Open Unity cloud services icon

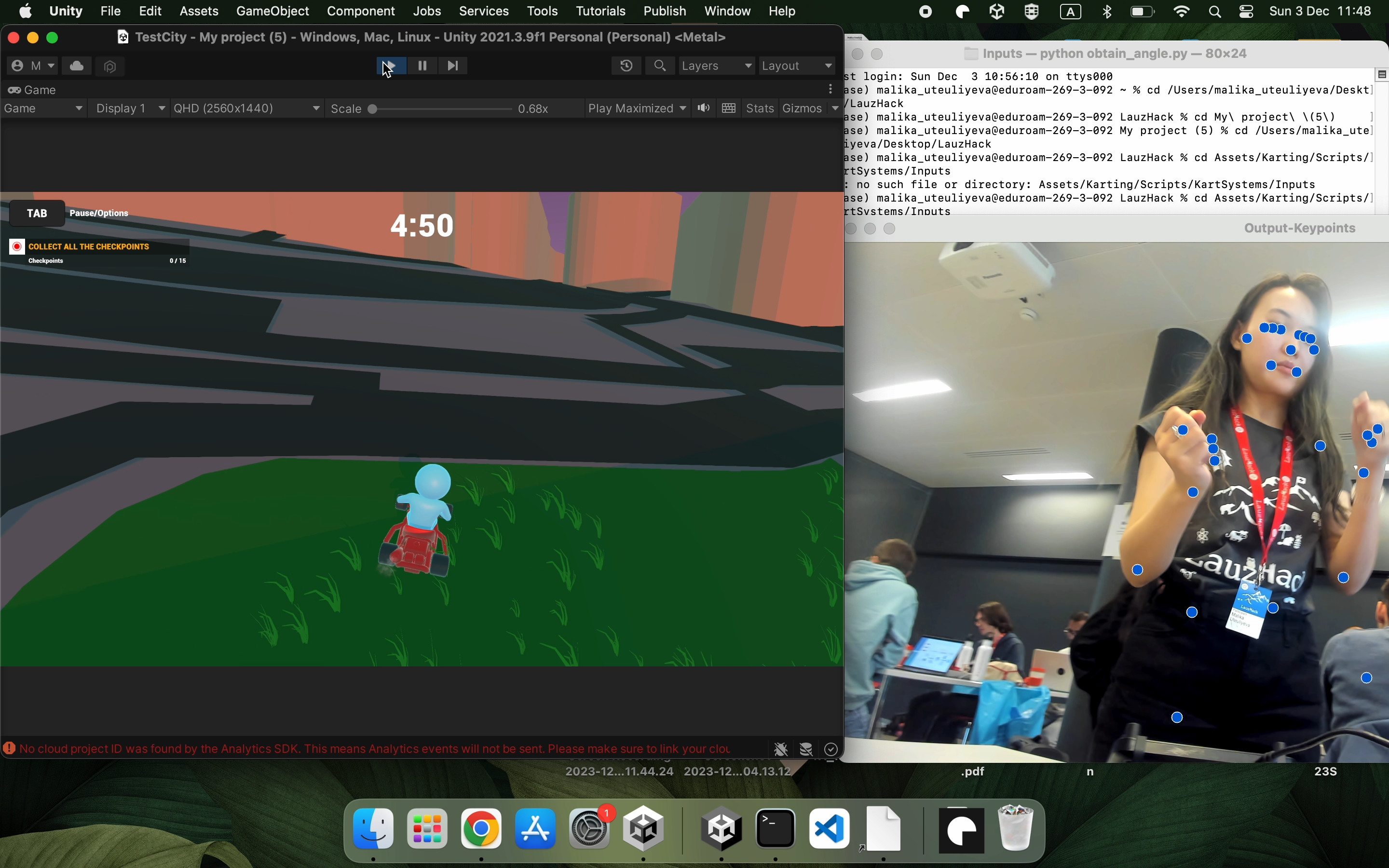[x=77, y=66]
